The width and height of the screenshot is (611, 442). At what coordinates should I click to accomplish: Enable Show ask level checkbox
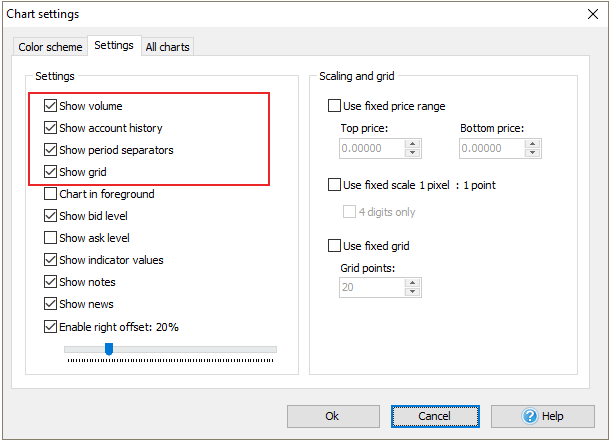pyautogui.click(x=51, y=238)
